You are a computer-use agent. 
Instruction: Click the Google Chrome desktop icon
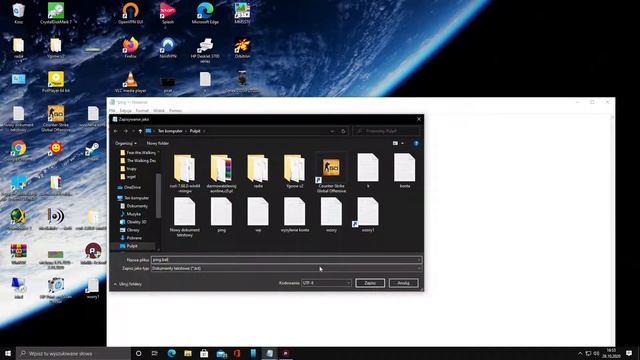tap(18, 151)
